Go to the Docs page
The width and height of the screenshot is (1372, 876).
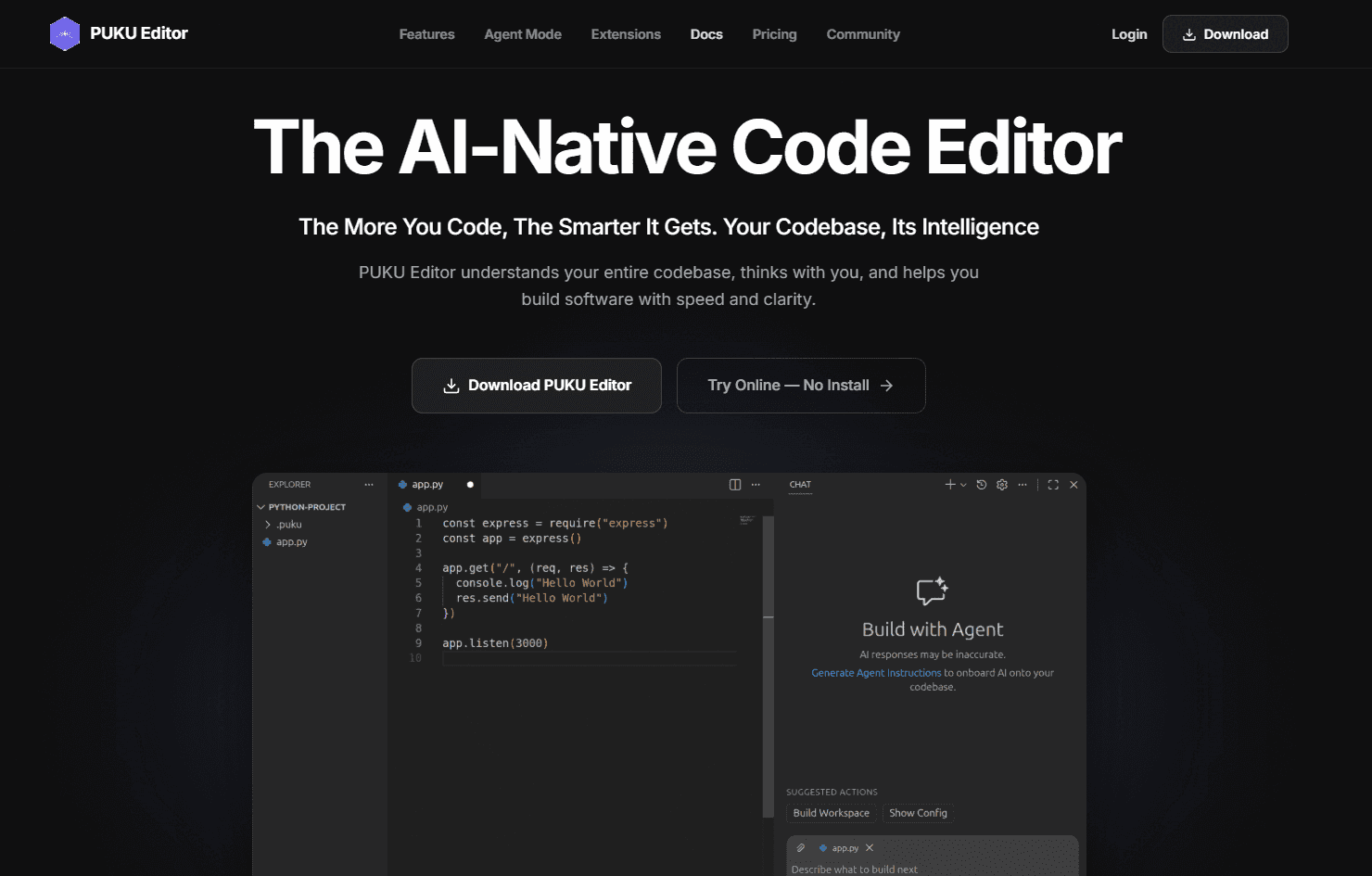706,34
